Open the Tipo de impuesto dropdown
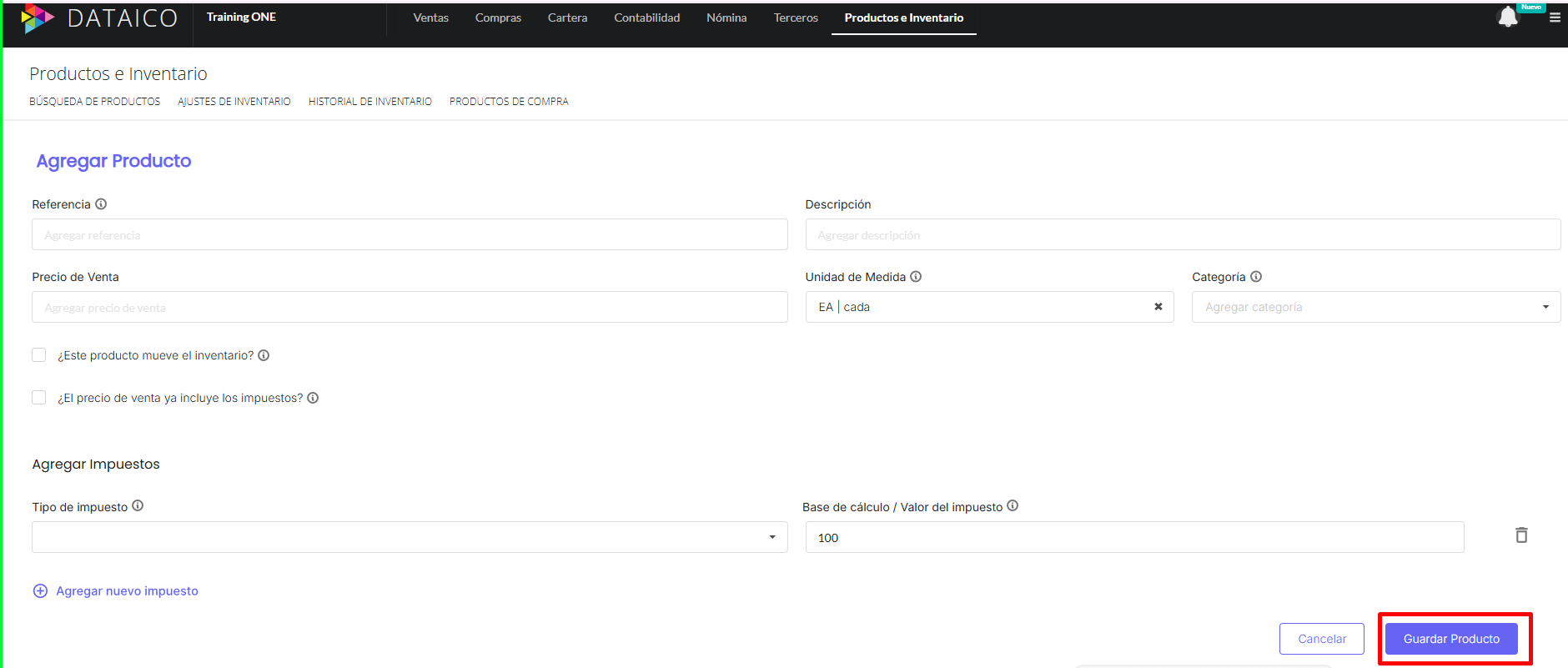The image size is (1568, 668). click(x=409, y=537)
